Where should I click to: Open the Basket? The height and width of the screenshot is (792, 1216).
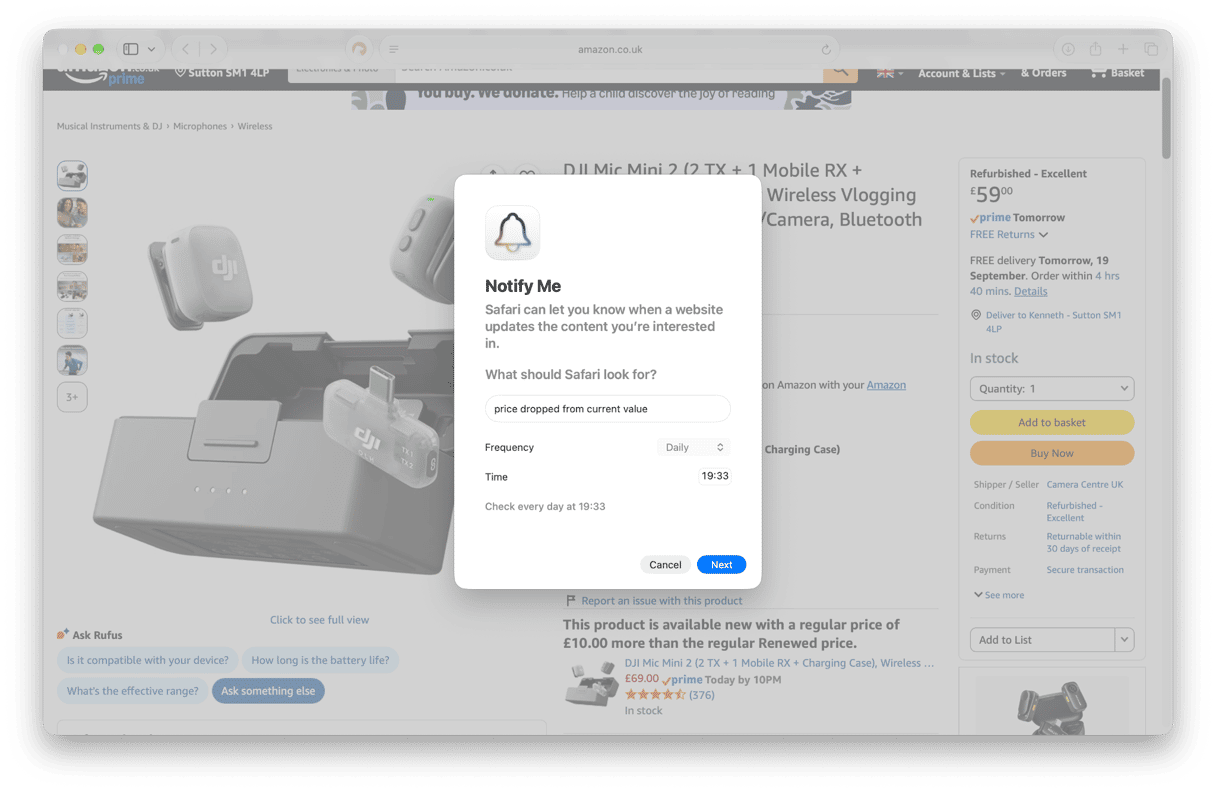(1118, 73)
